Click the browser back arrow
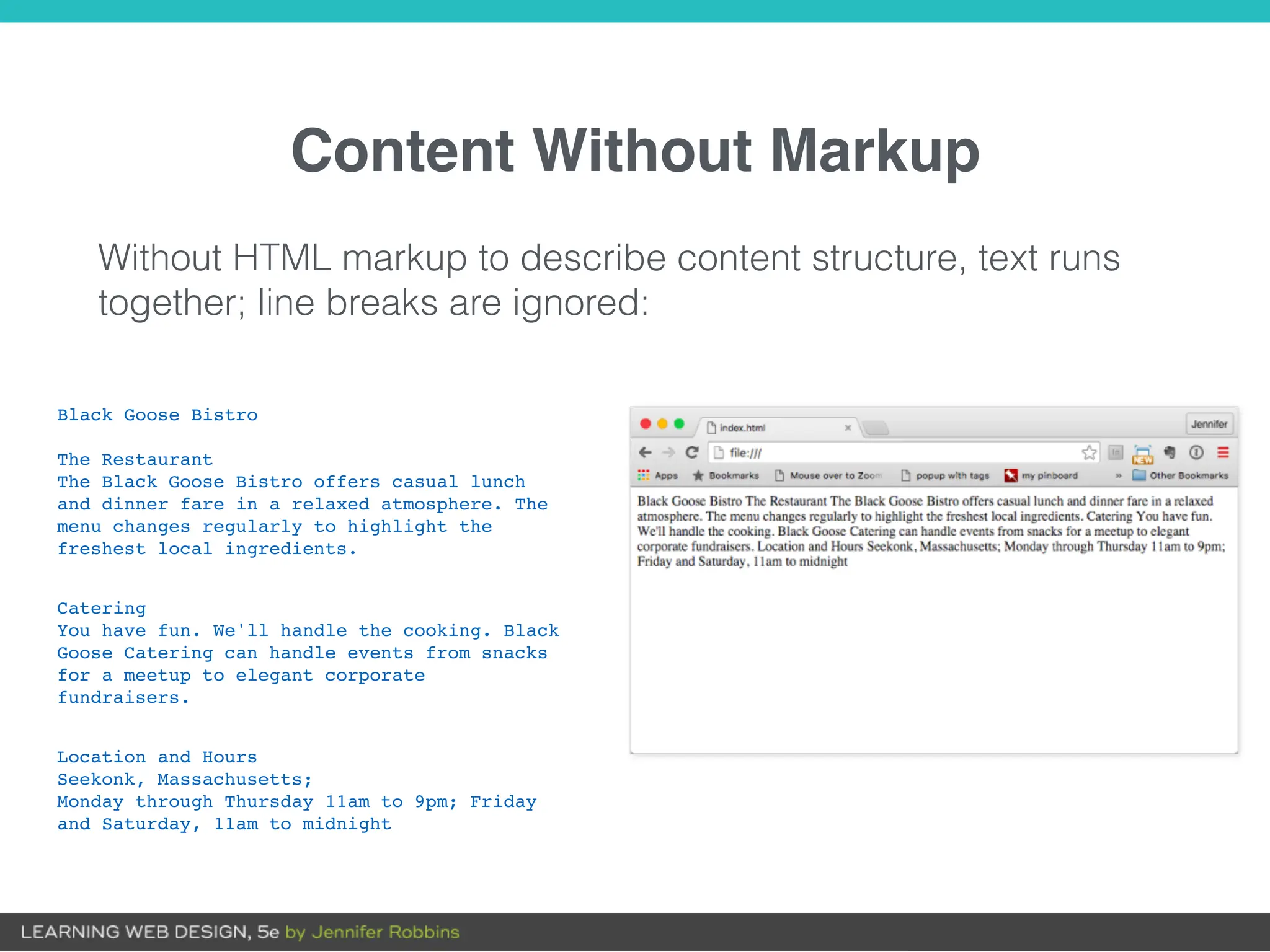Viewport: 1270px width, 952px height. pos(645,452)
